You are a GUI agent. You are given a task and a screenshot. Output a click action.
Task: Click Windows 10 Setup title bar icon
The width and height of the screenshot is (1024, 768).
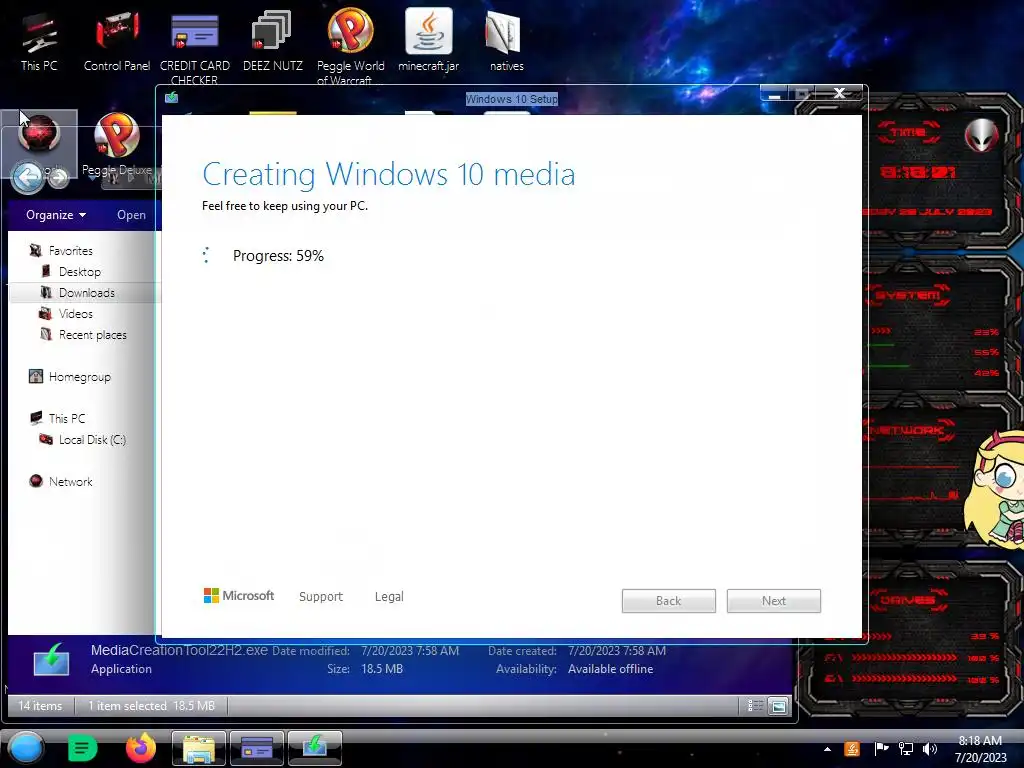pyautogui.click(x=172, y=98)
